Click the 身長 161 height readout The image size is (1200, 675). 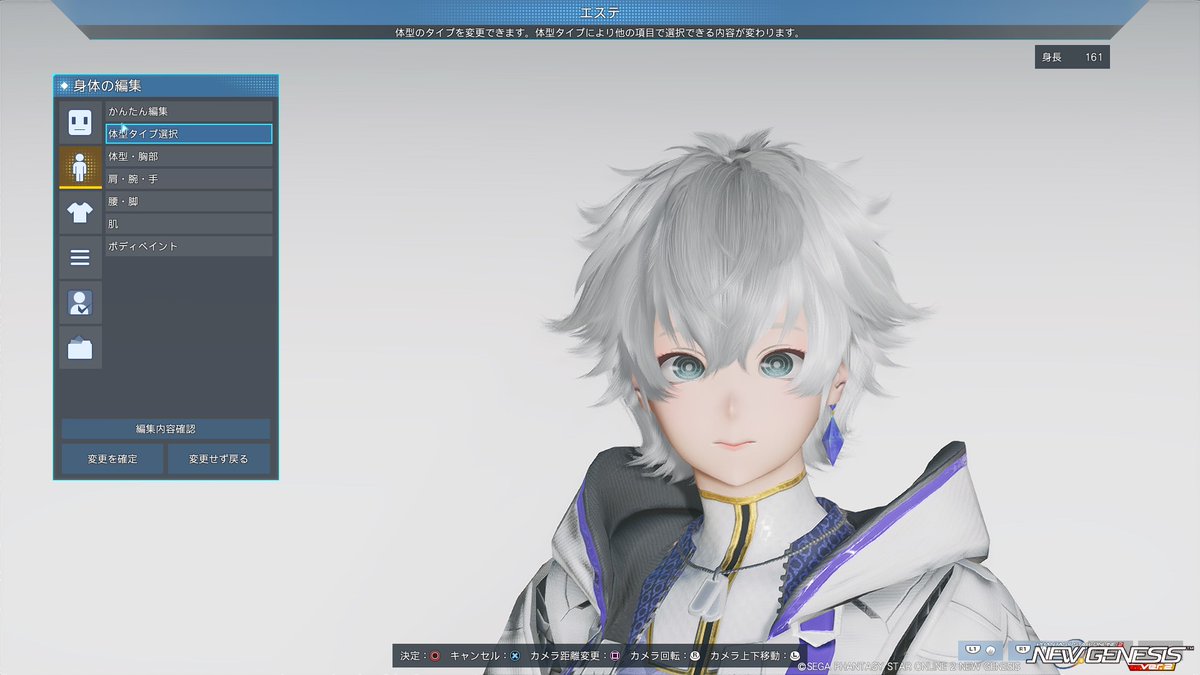pos(1072,57)
